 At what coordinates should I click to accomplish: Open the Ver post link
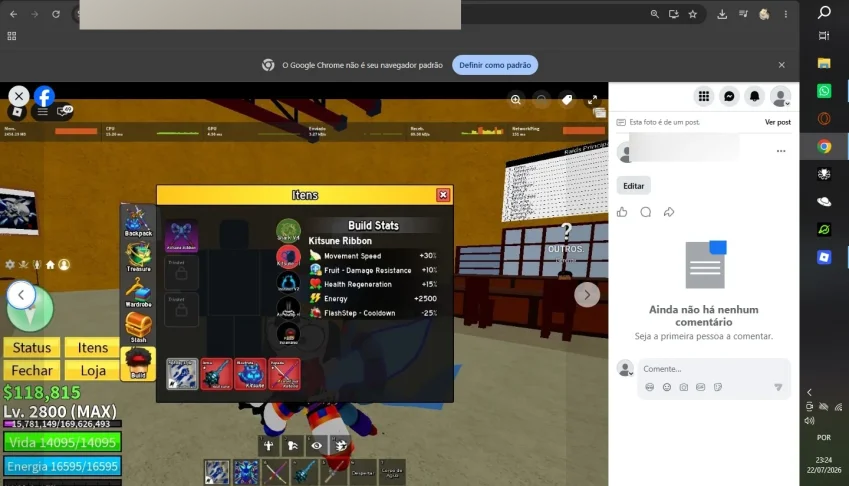[778, 122]
